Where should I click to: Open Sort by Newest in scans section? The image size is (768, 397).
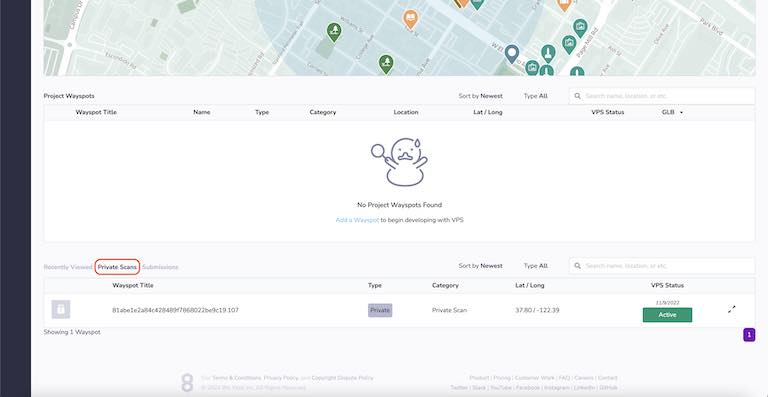480,266
